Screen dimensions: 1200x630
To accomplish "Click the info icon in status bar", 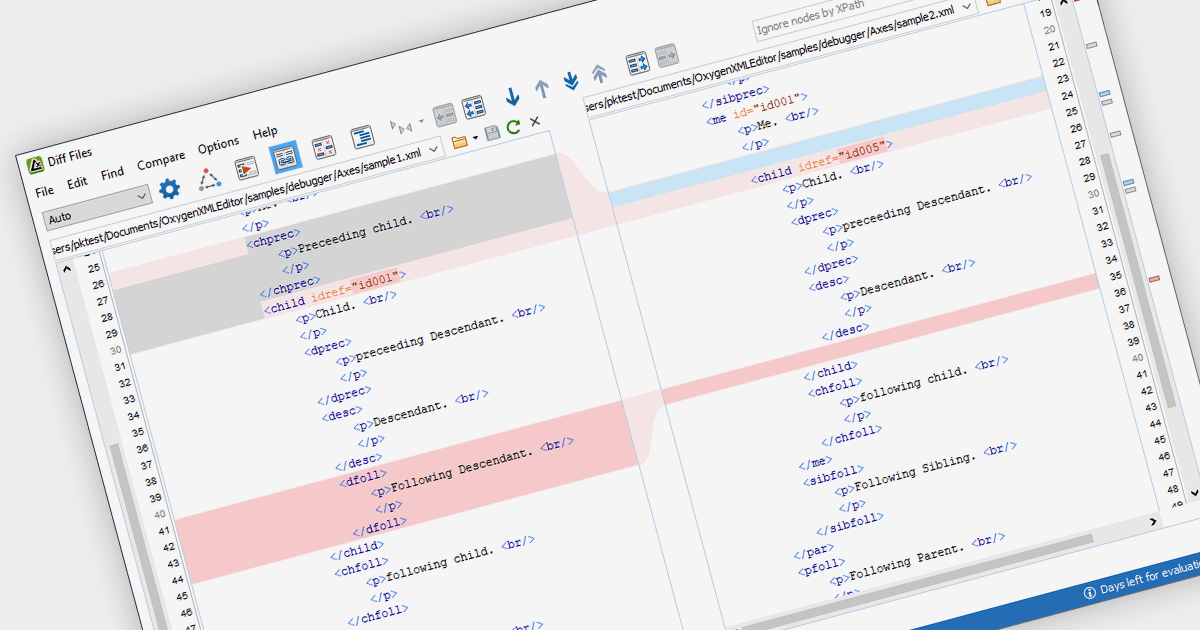I will [x=1090, y=592].
